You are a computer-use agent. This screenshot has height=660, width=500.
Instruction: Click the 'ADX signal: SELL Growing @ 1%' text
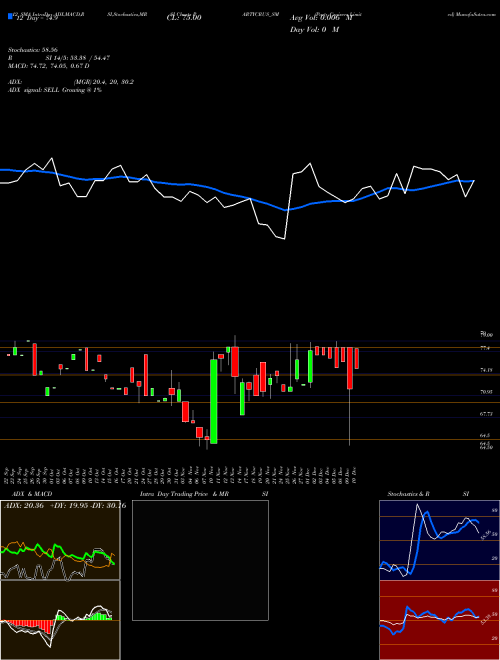pyautogui.click(x=55, y=90)
